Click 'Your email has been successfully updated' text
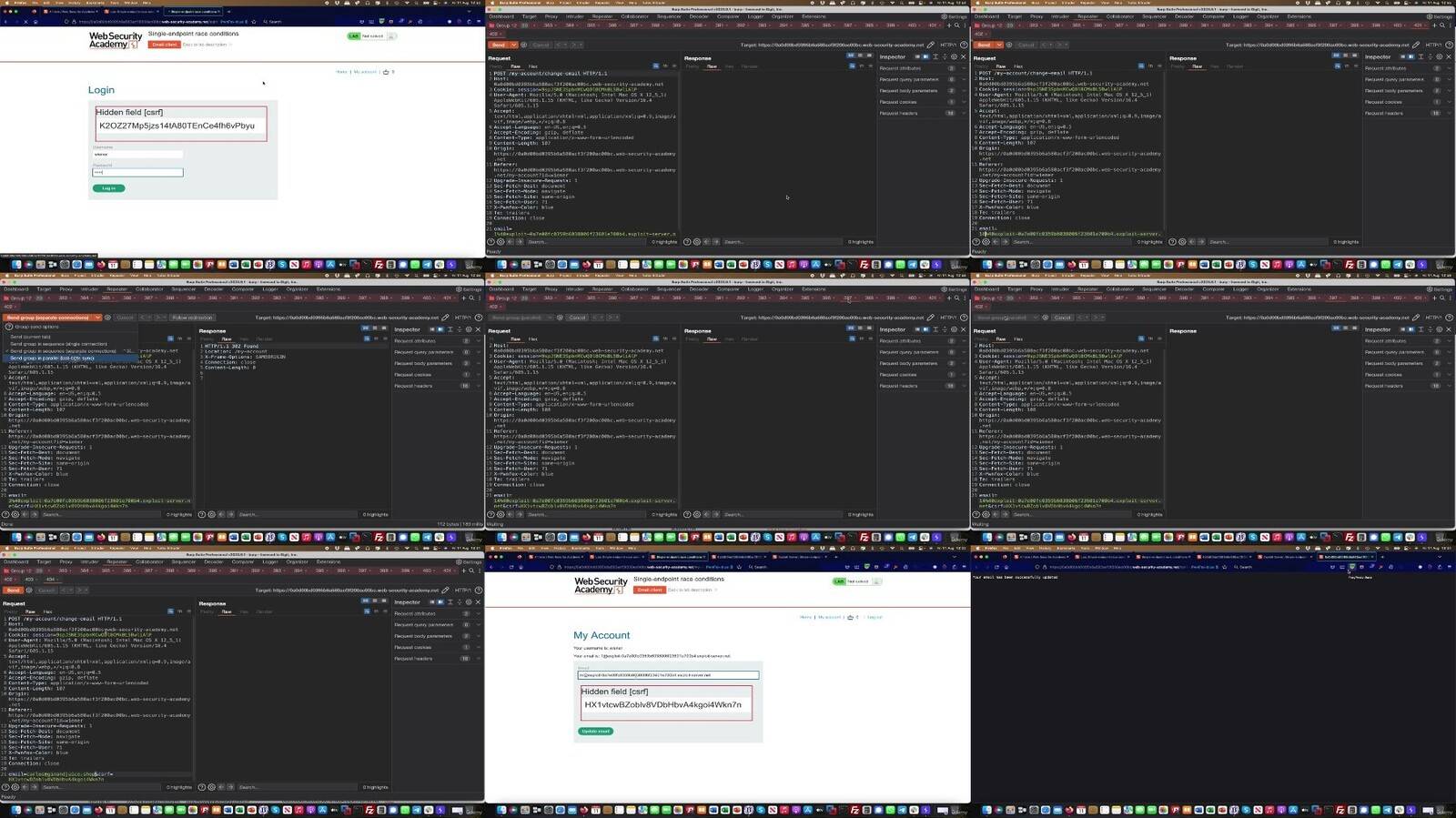Screen dimensions: 1456x818 1015,577
